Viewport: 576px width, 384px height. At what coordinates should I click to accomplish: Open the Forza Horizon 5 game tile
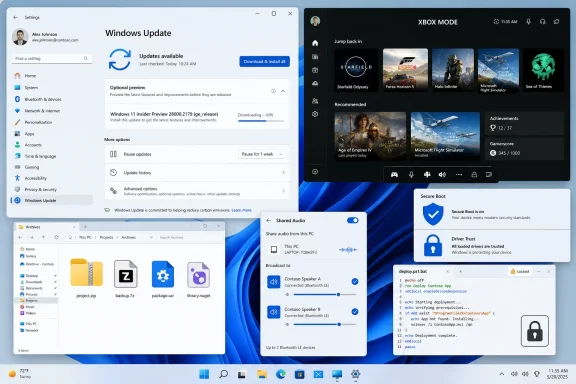pos(405,70)
